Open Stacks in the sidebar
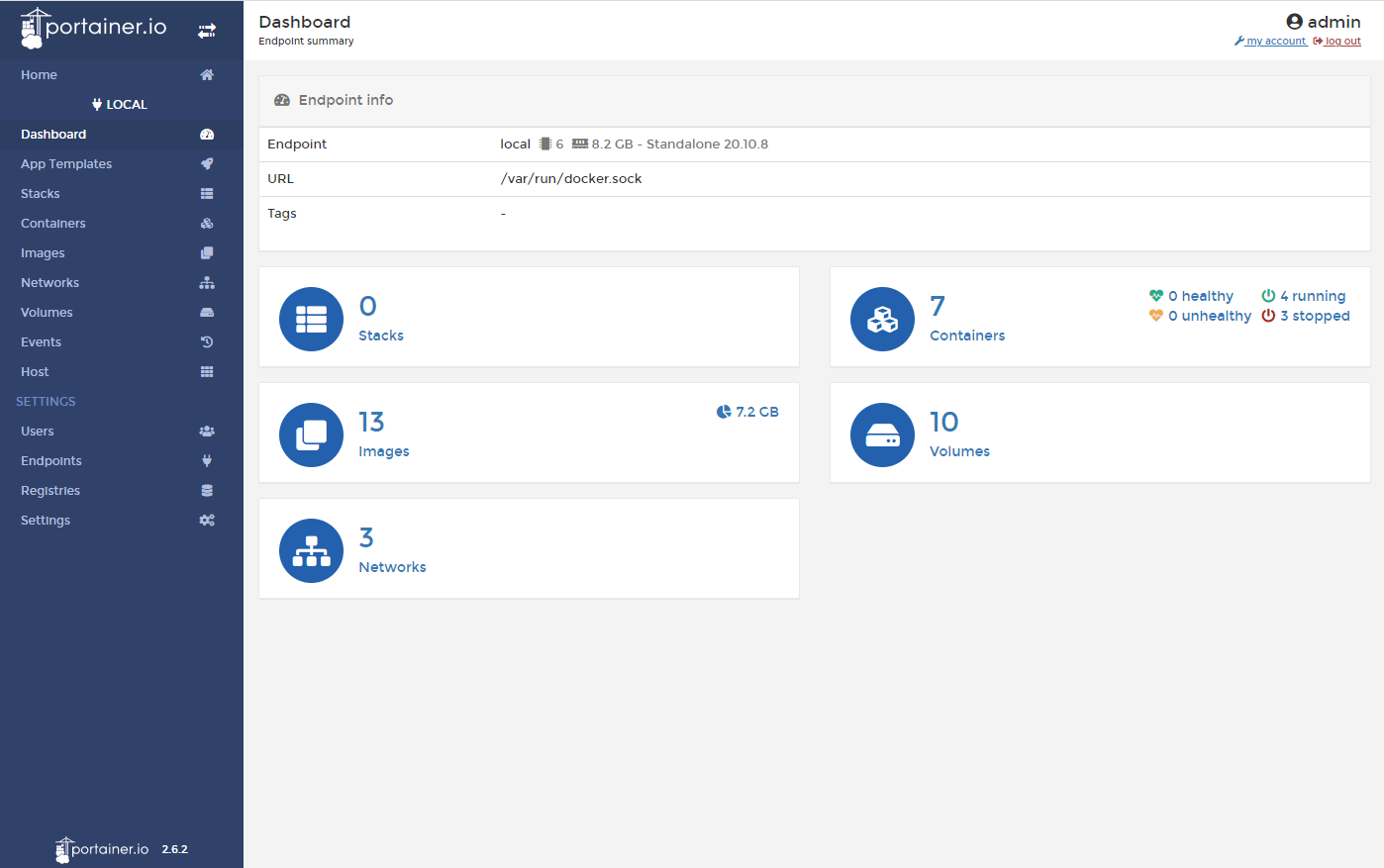 122,194
